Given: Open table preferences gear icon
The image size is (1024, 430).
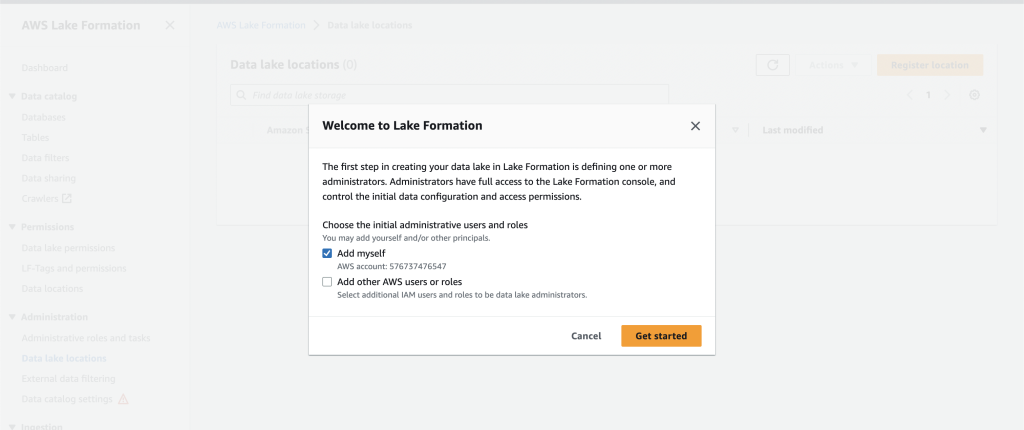Looking at the screenshot, I should 974,95.
